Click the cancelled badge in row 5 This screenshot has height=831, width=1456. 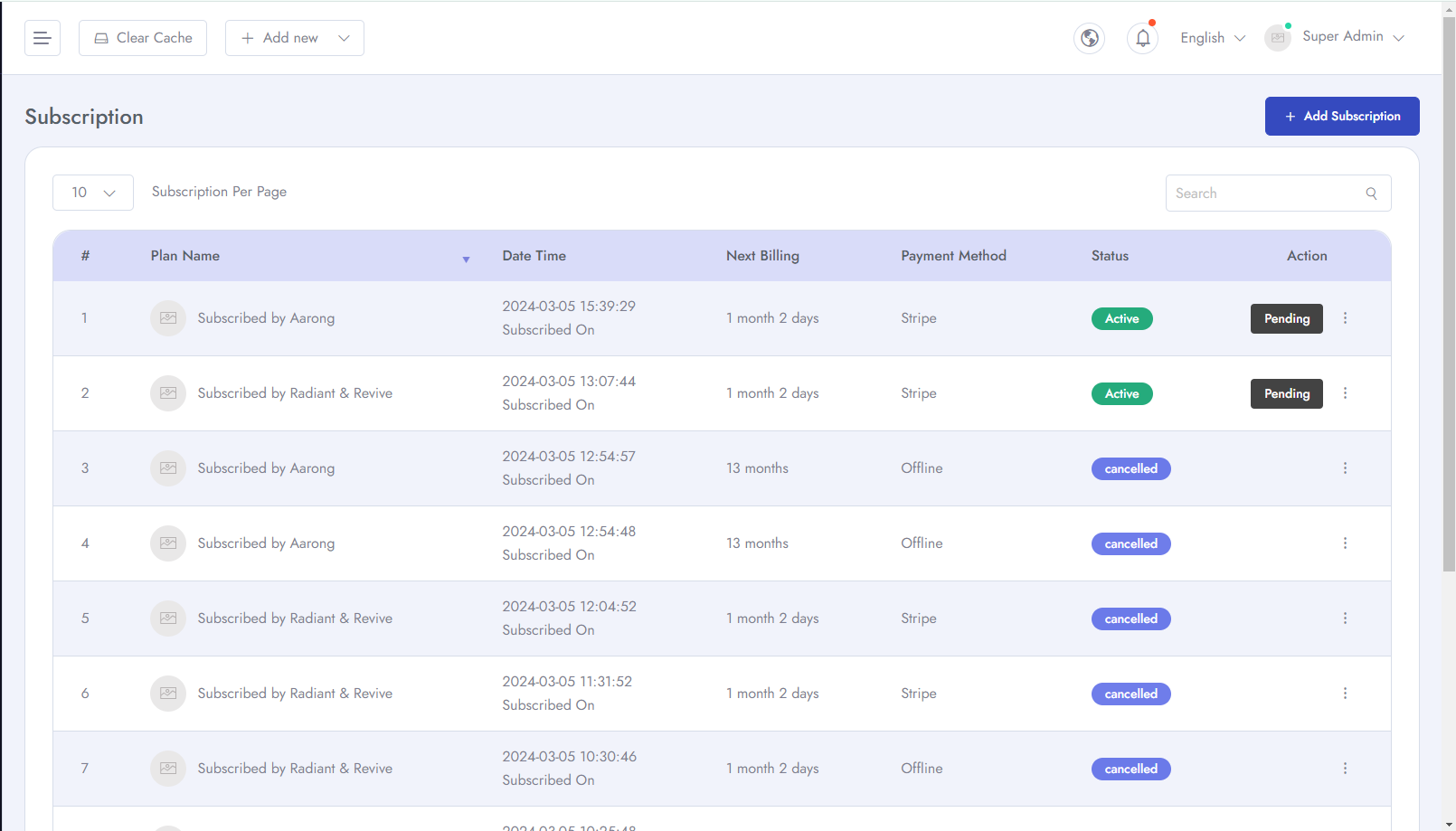click(1130, 619)
